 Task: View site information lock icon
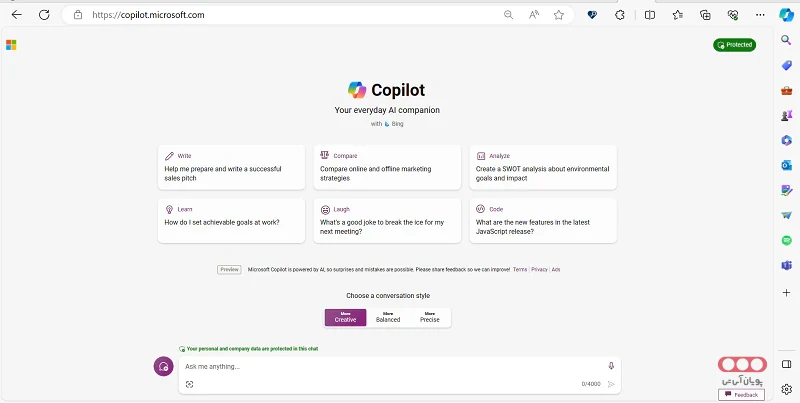(78, 15)
